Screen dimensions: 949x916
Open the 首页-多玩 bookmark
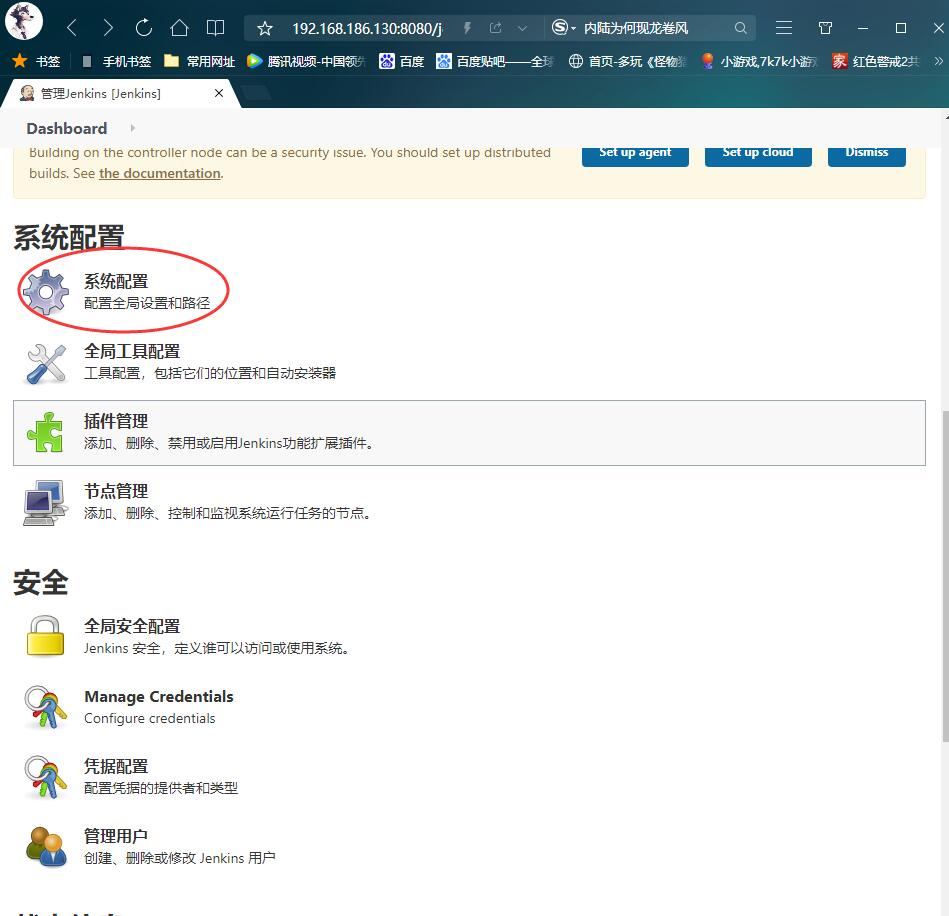click(x=628, y=61)
